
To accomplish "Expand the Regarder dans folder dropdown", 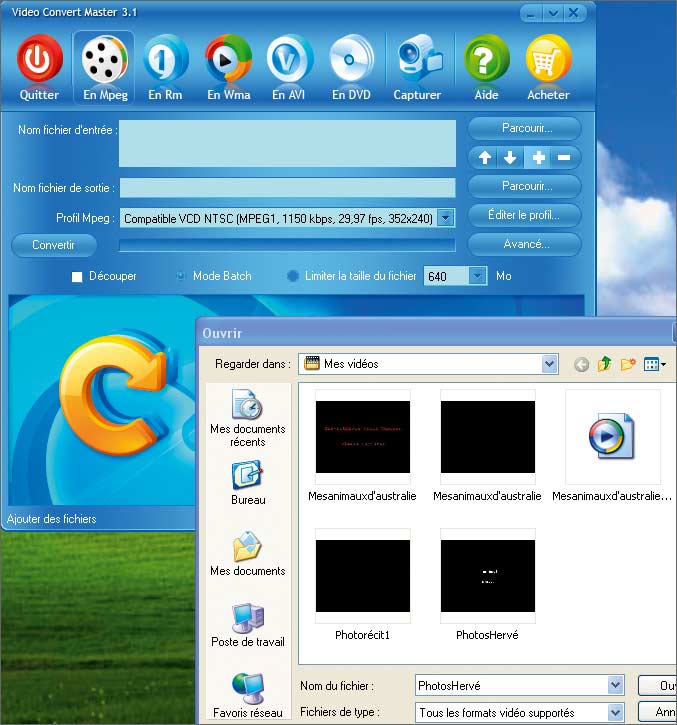I will (549, 364).
